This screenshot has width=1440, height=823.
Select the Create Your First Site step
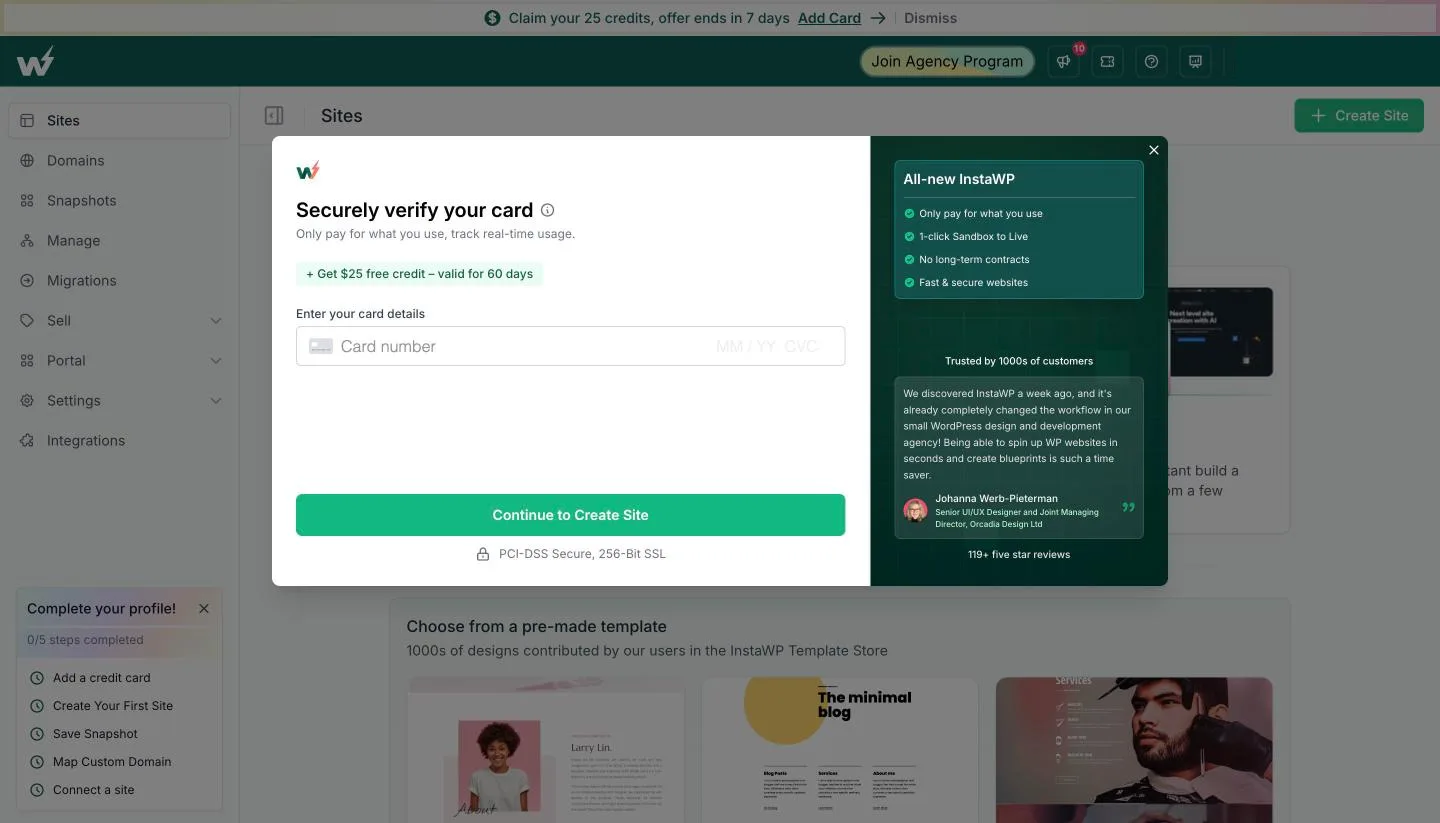tap(113, 706)
